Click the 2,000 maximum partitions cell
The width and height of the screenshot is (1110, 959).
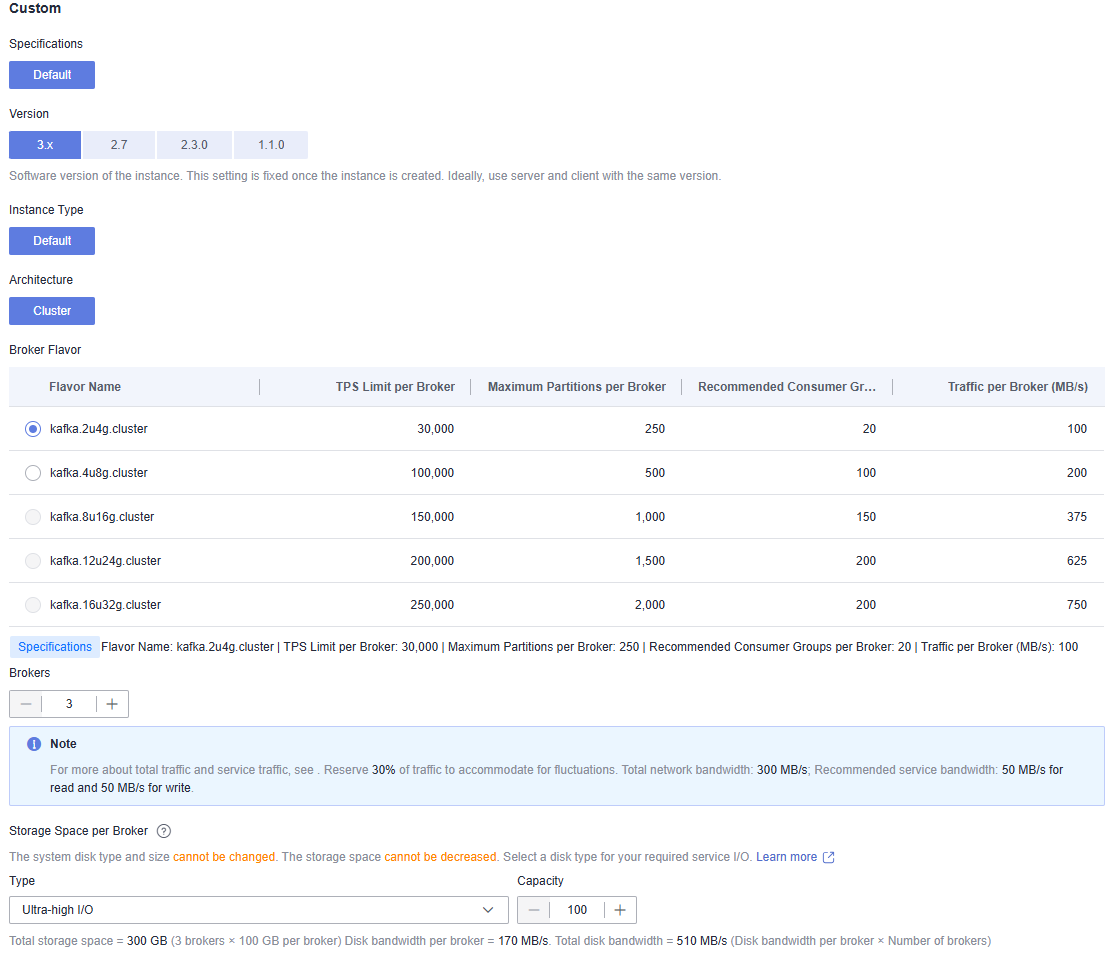coord(650,605)
